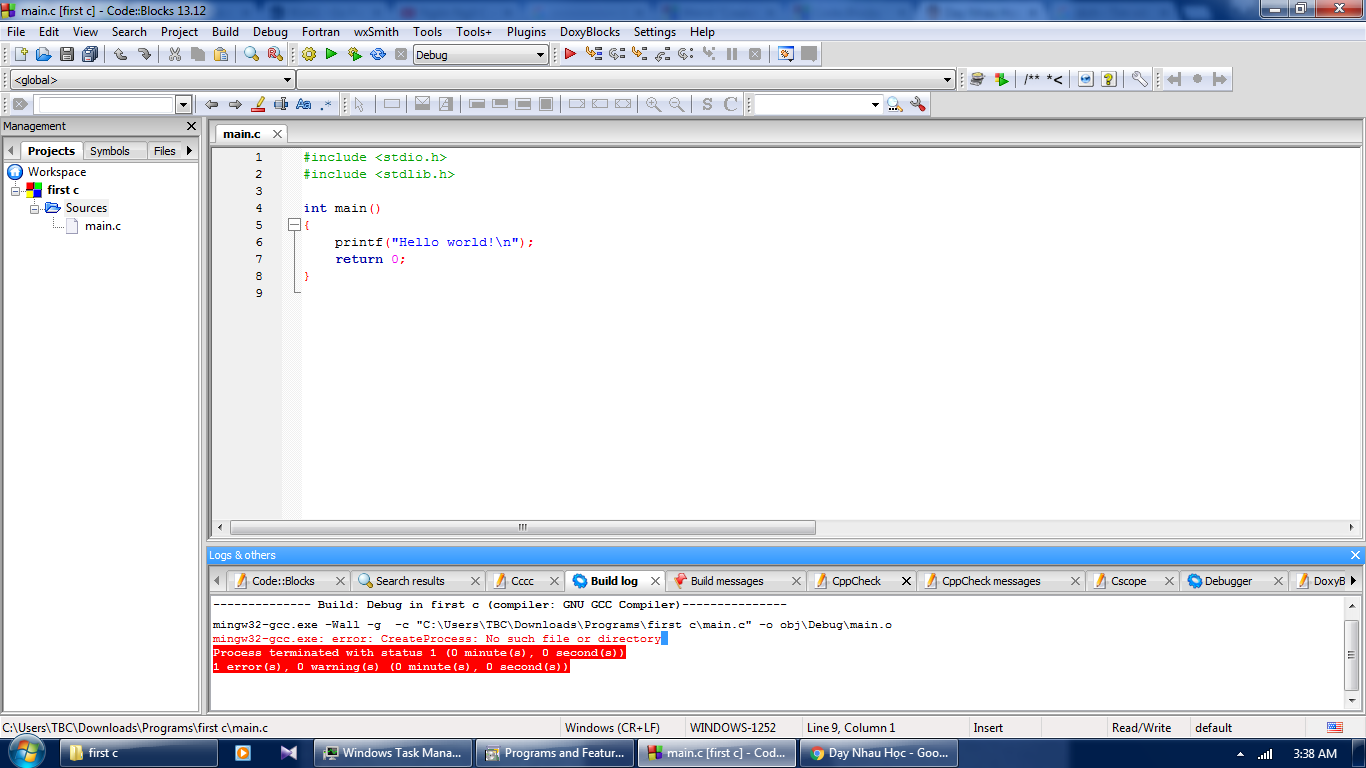Toggle the regex search option
The width and height of the screenshot is (1366, 768).
click(x=326, y=104)
